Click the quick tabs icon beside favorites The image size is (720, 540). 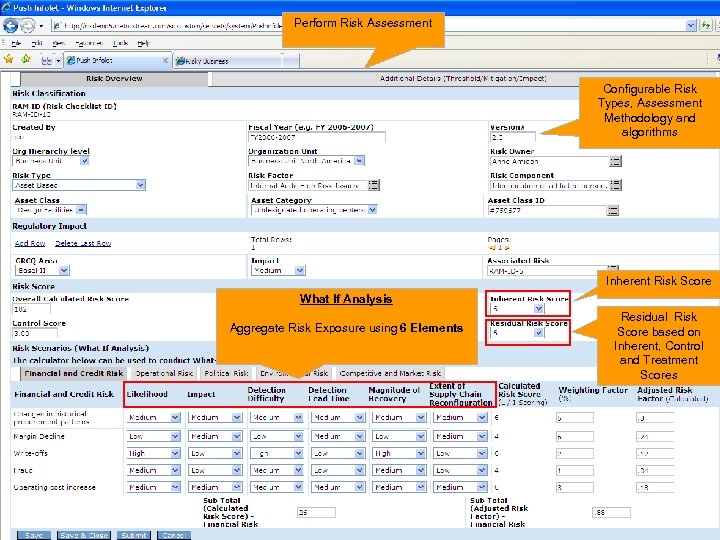[x=47, y=60]
